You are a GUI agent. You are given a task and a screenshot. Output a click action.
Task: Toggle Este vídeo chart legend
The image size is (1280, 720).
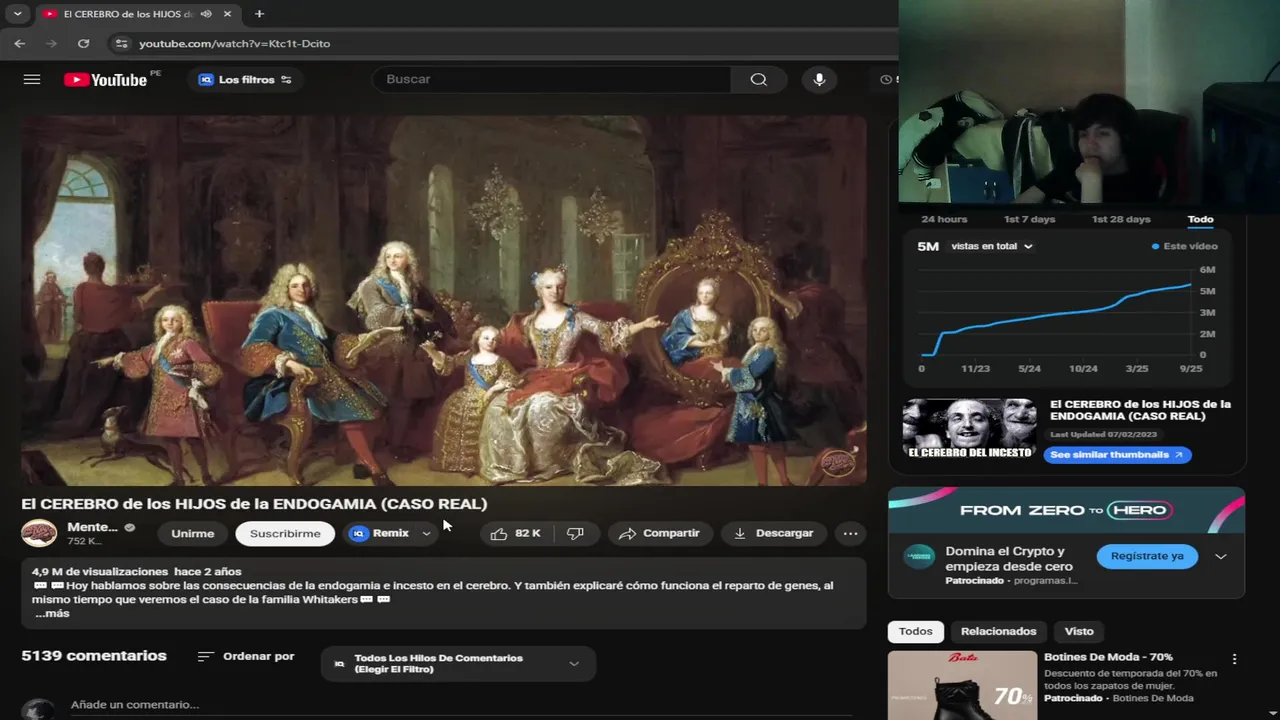1185,246
